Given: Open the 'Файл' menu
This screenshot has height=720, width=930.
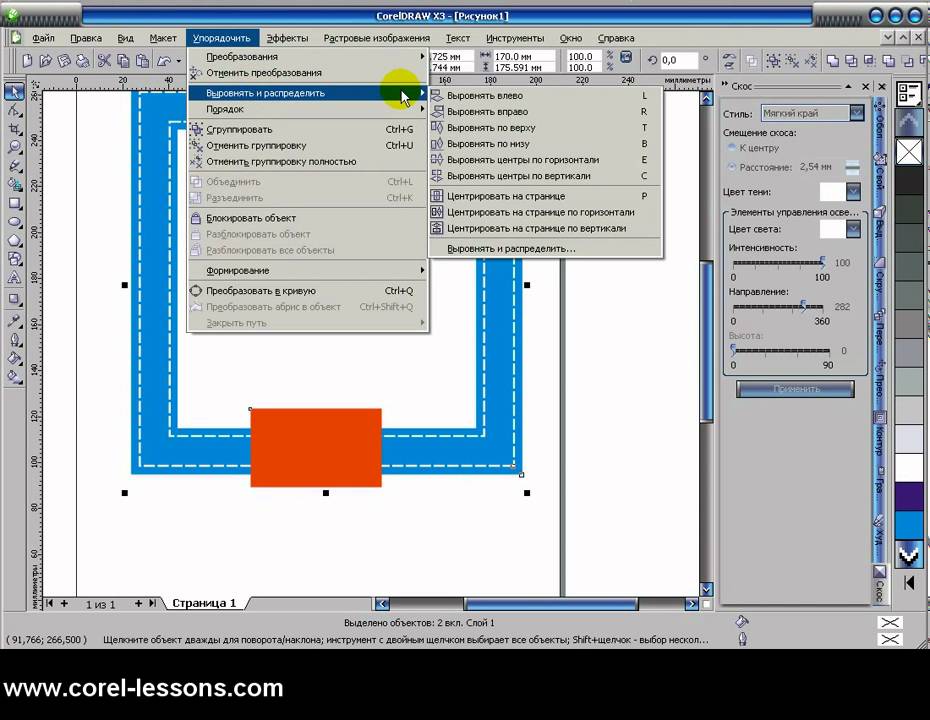Looking at the screenshot, I should click(43, 38).
